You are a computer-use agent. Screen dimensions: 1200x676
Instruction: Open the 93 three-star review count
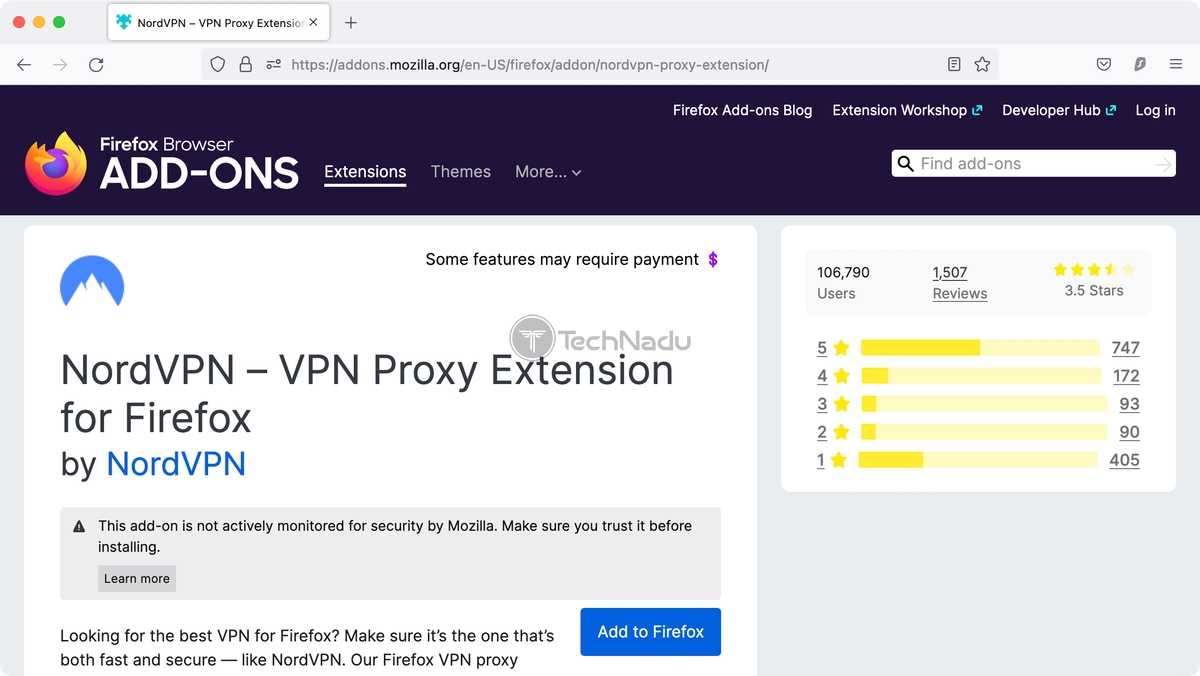coord(1130,404)
